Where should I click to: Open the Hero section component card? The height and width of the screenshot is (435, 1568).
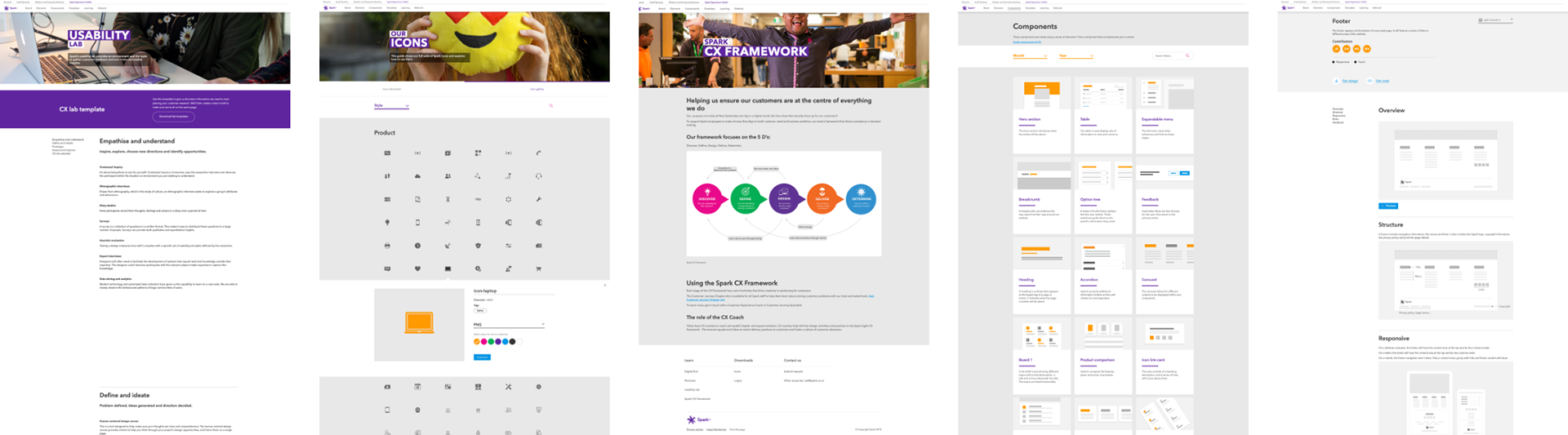pos(1041,115)
